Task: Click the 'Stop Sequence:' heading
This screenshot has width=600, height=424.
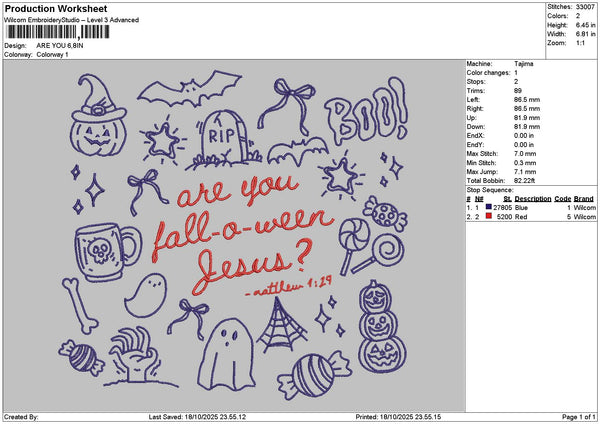Action: tap(490, 190)
